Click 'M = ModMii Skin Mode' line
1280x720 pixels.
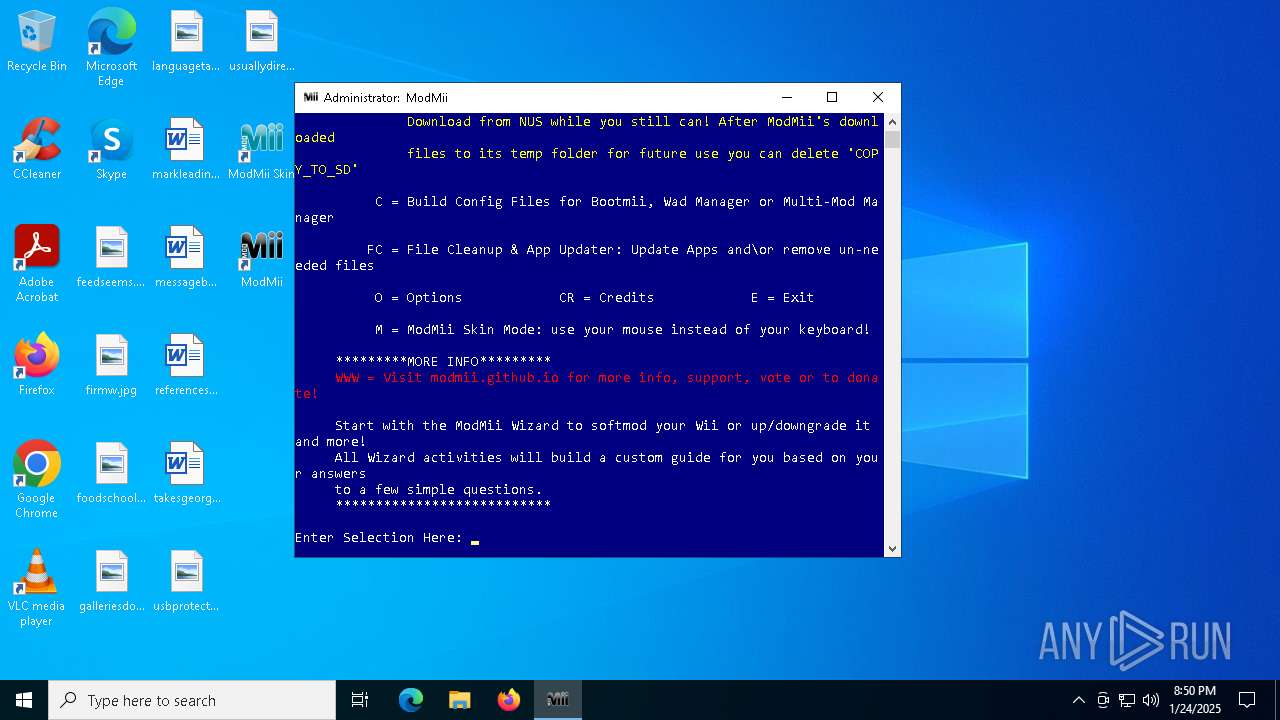(x=622, y=330)
